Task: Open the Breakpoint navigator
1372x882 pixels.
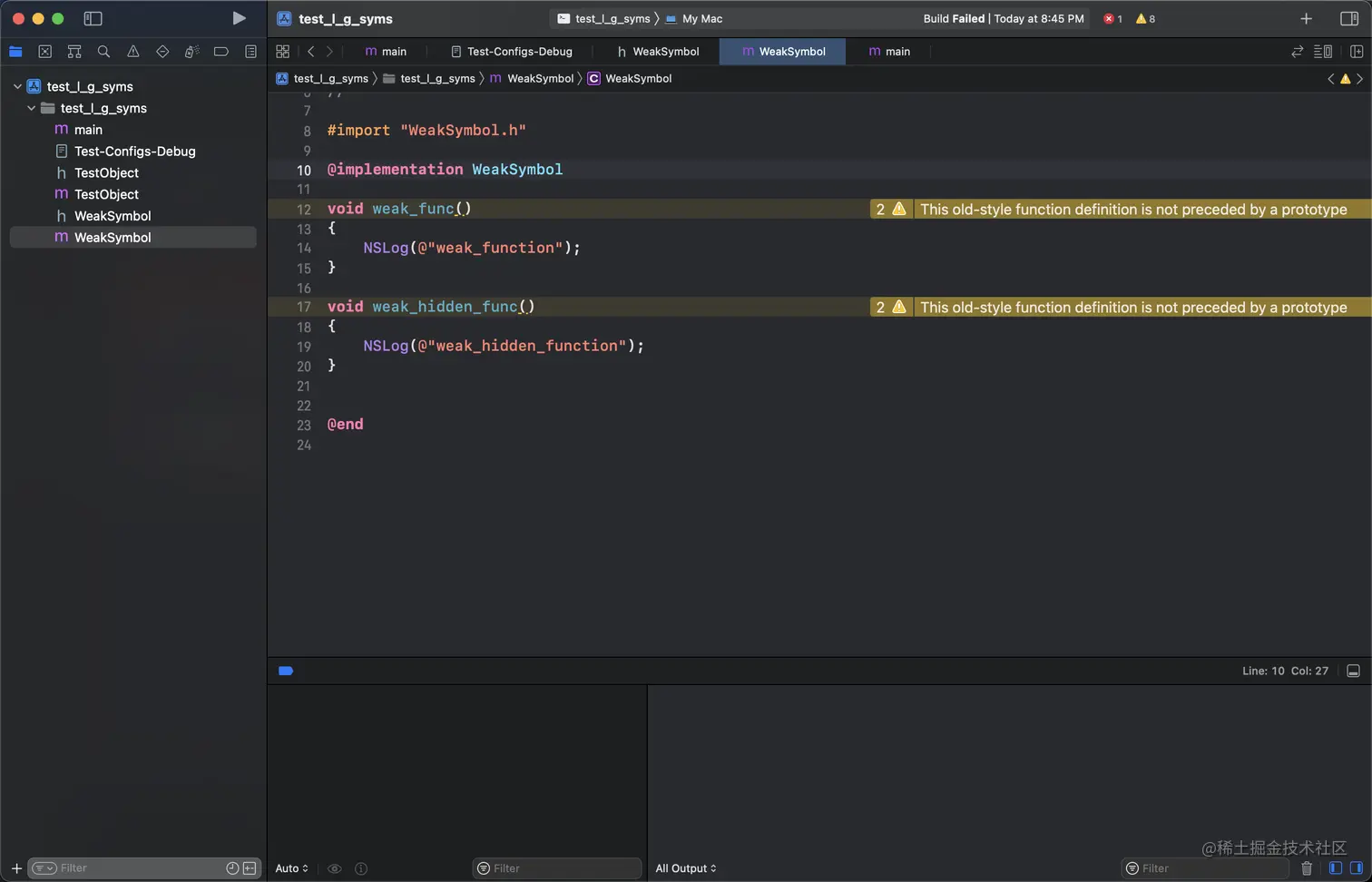Action: click(x=220, y=52)
